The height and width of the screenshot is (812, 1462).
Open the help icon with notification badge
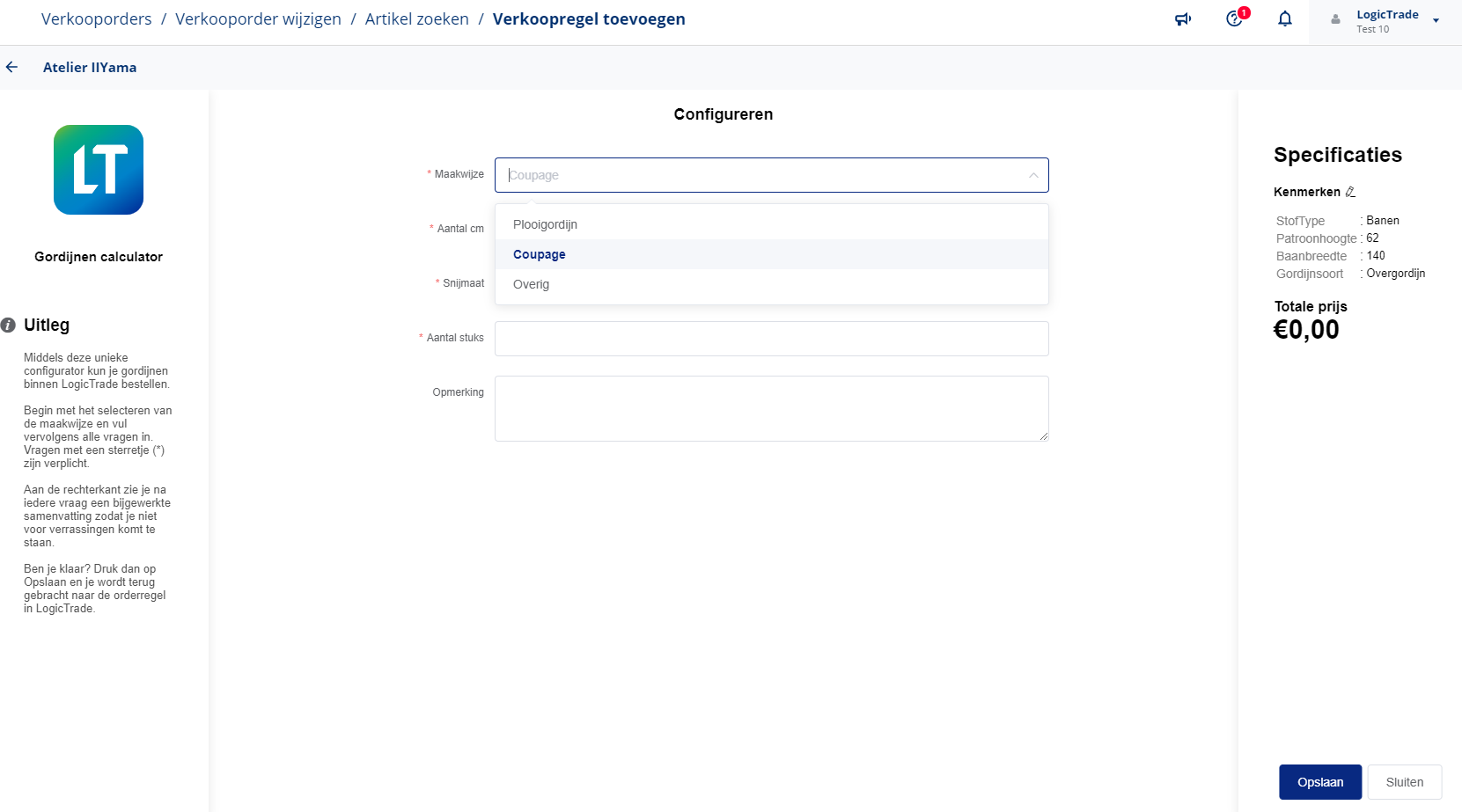click(x=1235, y=18)
